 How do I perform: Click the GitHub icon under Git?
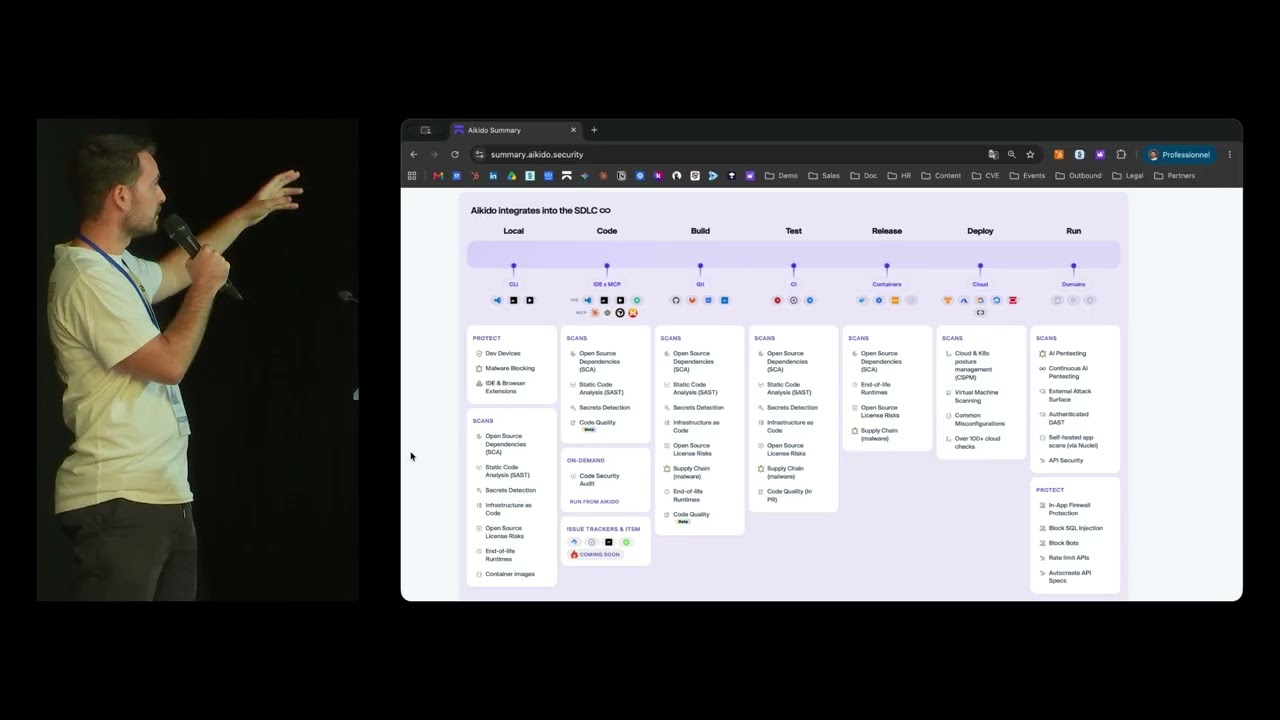tap(676, 300)
